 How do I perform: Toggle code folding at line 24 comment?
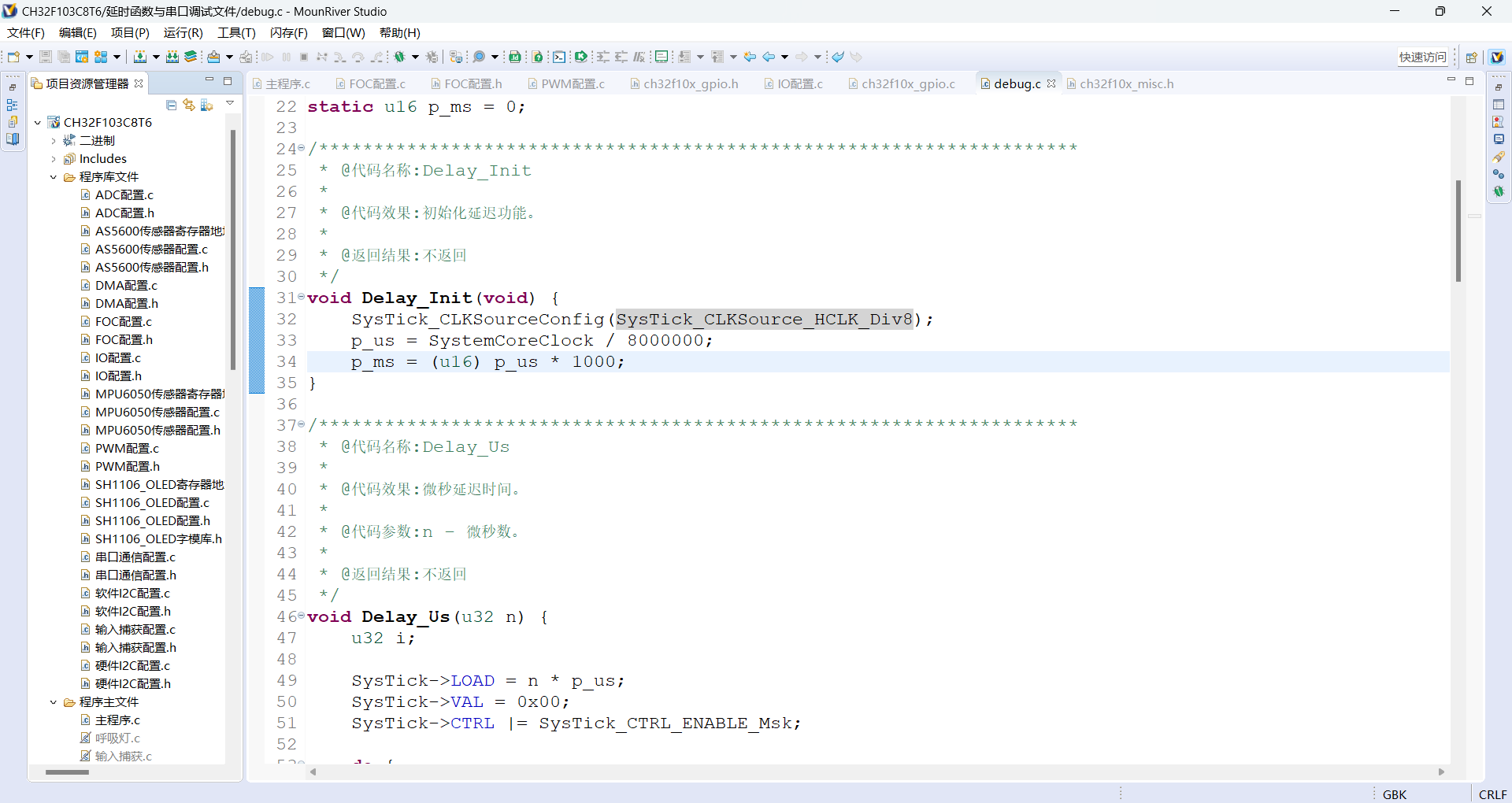302,148
